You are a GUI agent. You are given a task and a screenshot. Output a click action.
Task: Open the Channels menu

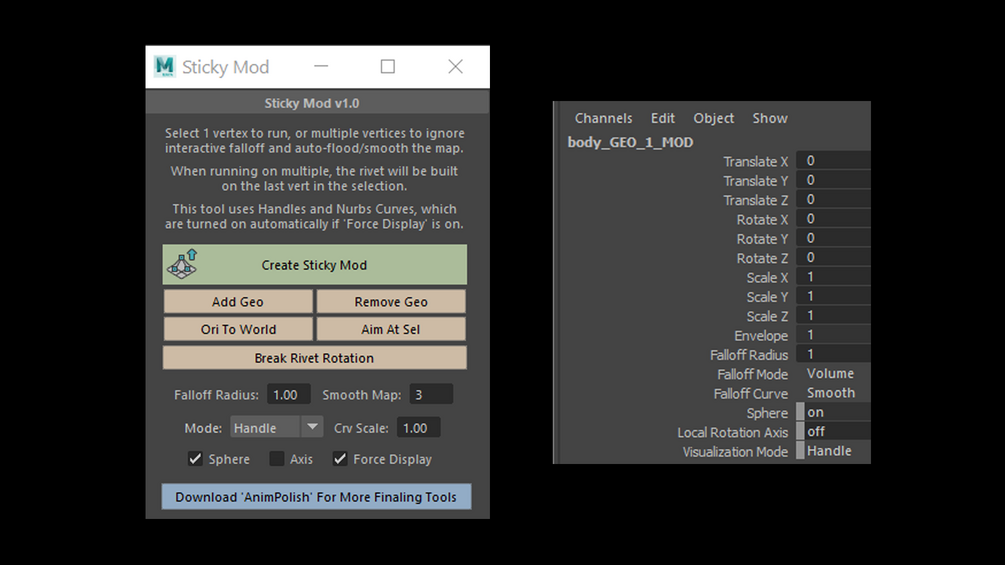click(603, 119)
